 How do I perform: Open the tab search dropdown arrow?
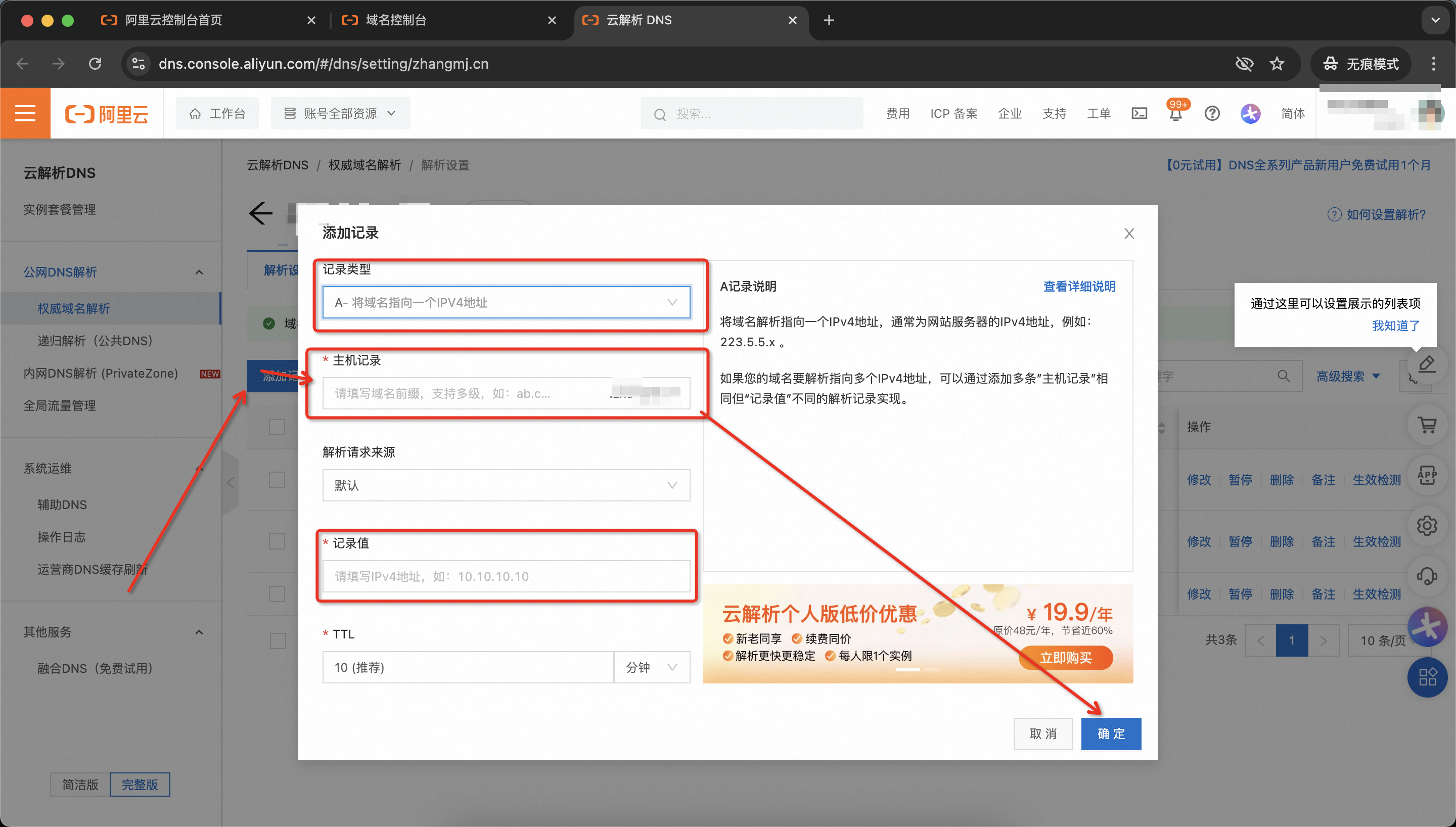point(1435,20)
